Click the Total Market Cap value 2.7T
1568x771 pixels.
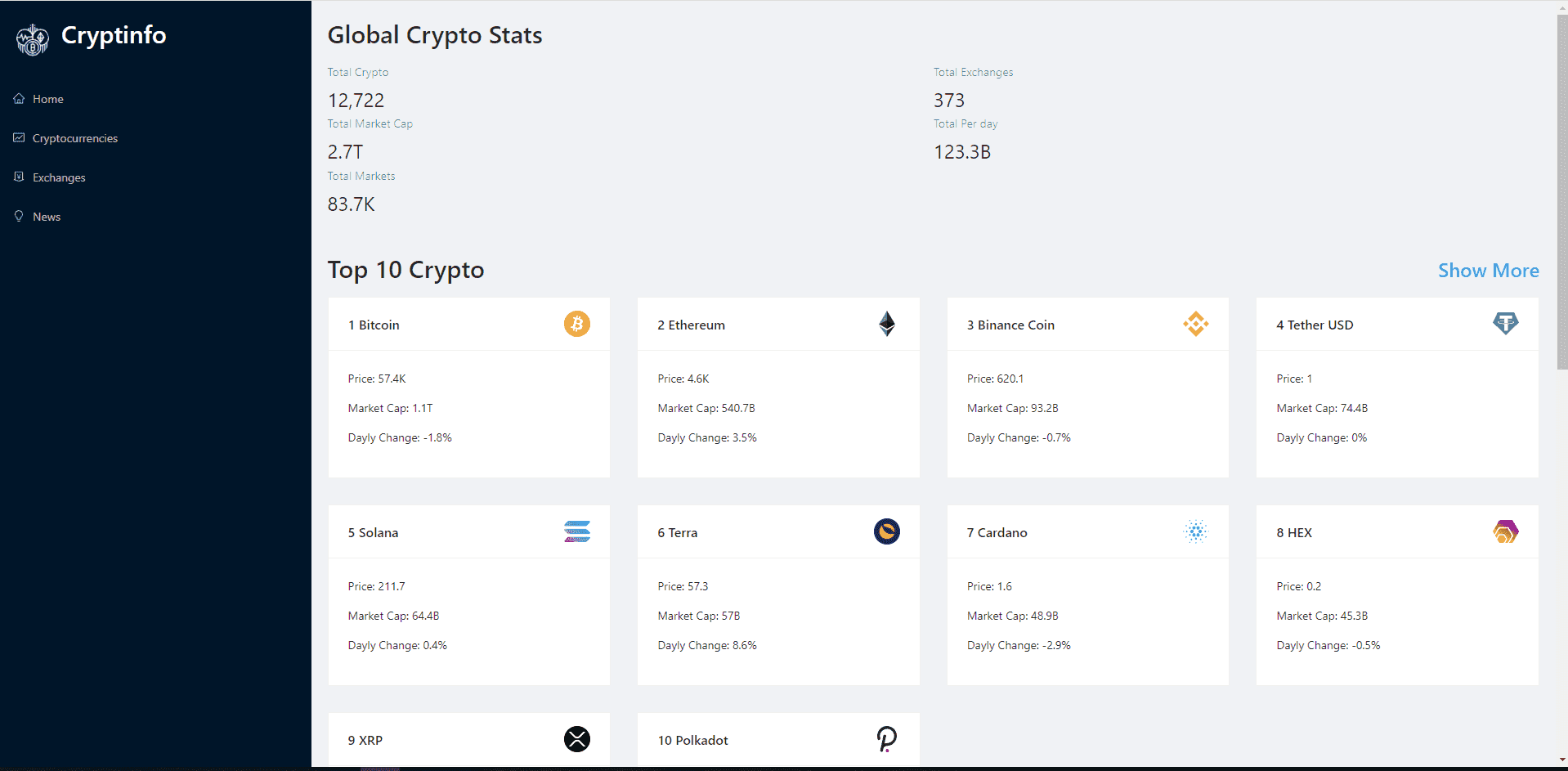[x=345, y=152]
